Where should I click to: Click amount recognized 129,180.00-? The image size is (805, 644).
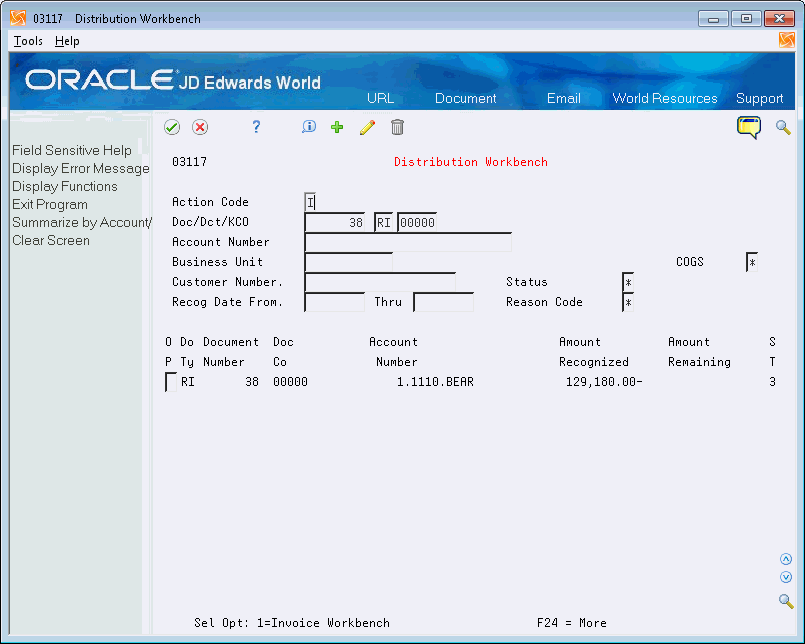coord(604,382)
